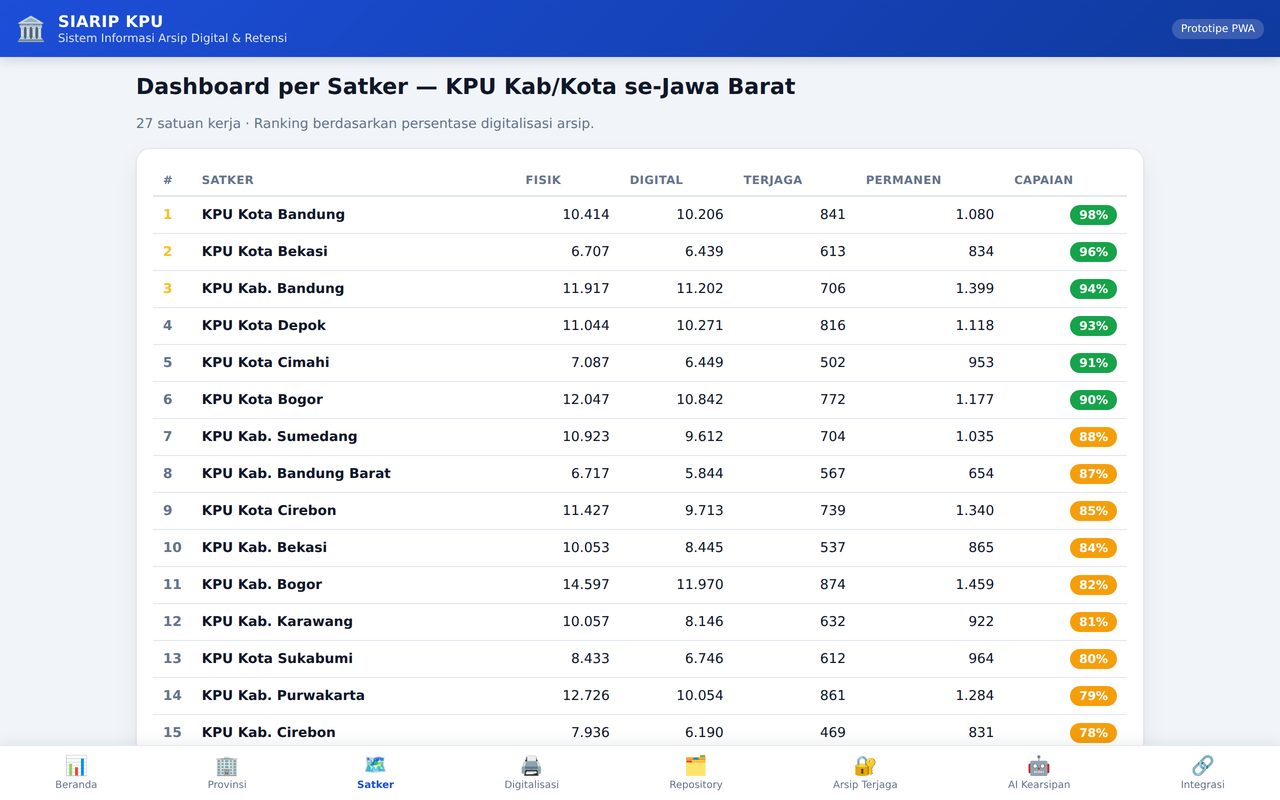Viewport: 1280px width, 800px height.
Task: Click the DIGITAL column header
Action: [x=656, y=180]
